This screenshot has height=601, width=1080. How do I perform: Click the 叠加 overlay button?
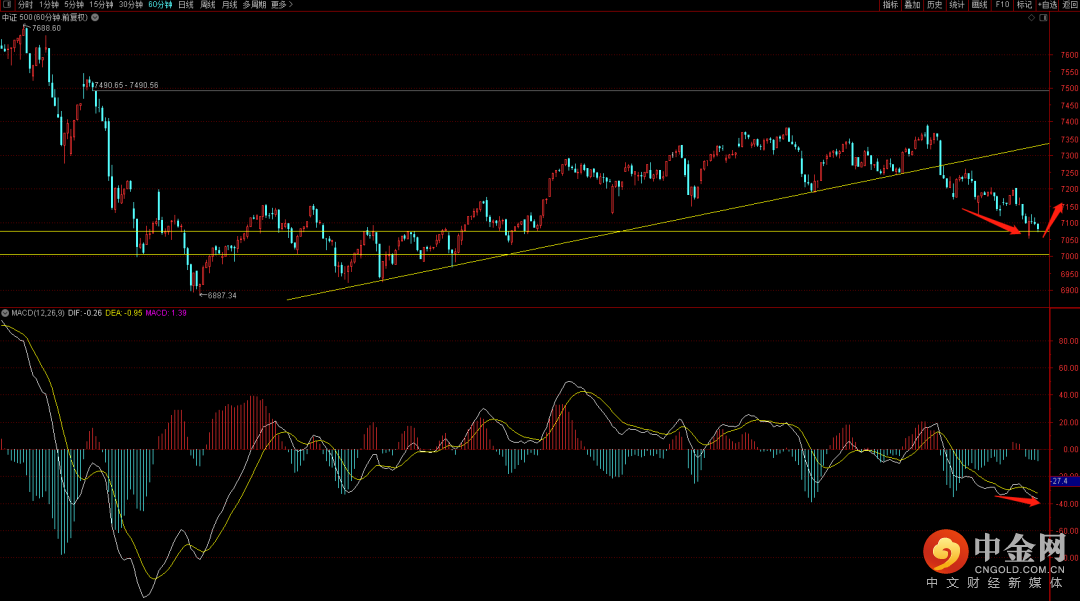tap(913, 5)
